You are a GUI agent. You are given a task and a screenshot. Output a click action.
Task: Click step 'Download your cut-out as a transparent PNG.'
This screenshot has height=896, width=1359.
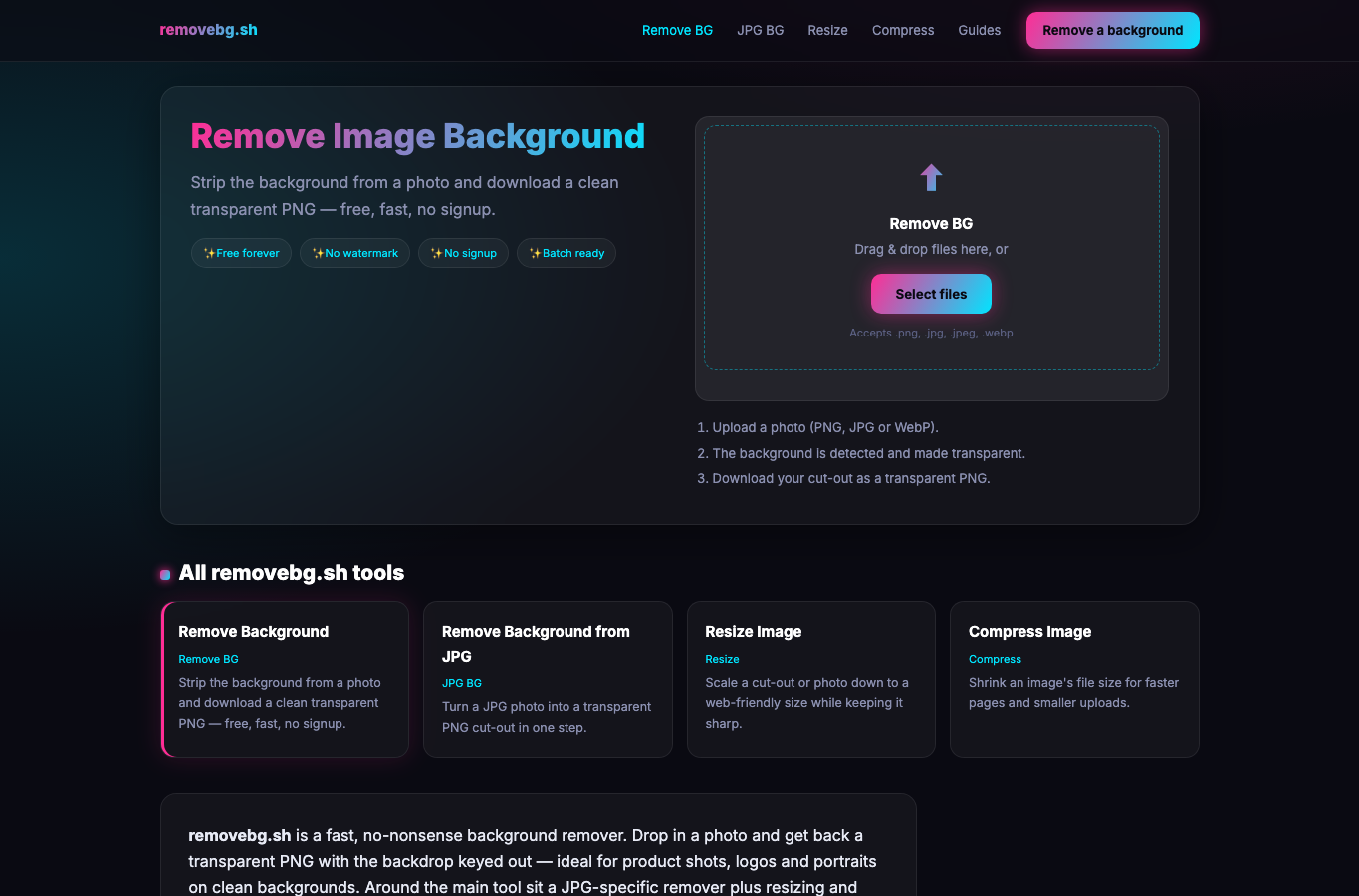pyautogui.click(x=851, y=478)
